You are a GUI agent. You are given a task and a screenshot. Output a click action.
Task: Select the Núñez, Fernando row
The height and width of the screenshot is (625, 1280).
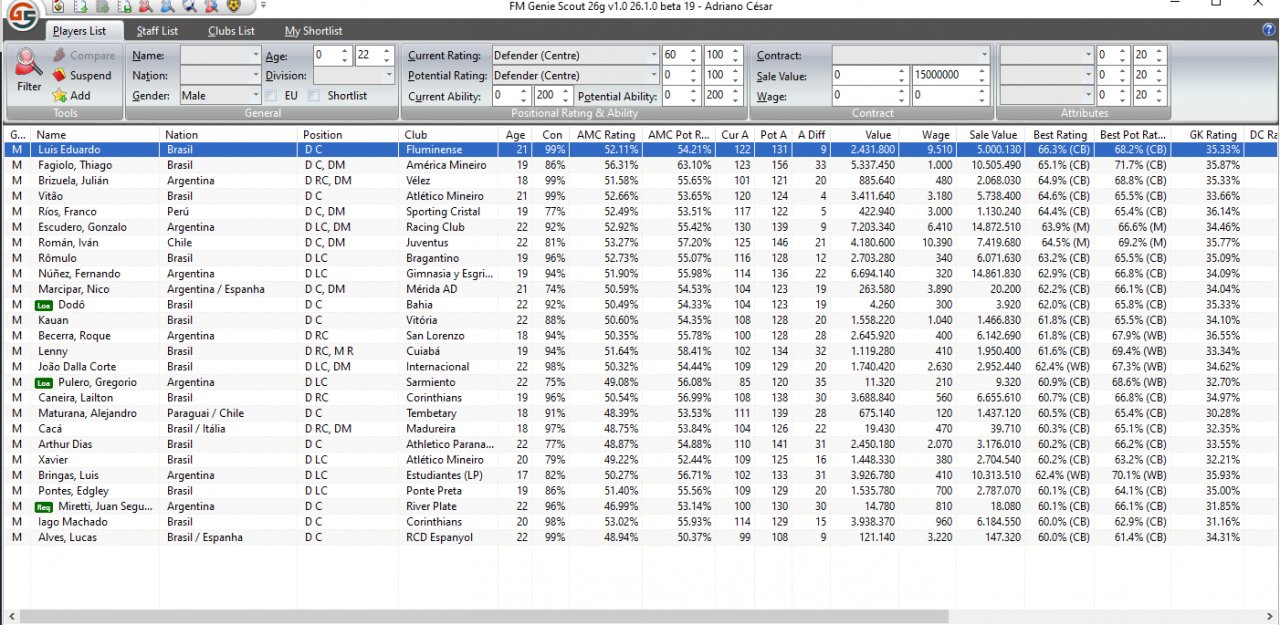640,274
